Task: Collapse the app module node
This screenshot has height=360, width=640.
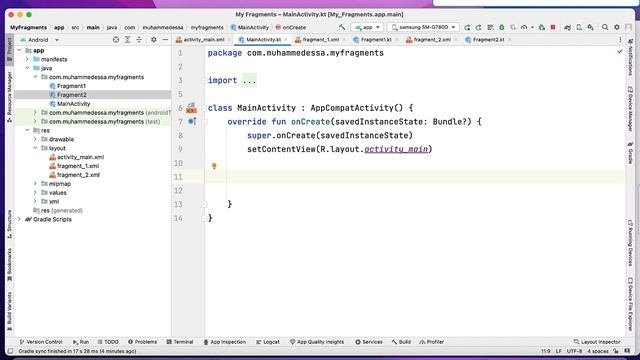Action: click(19, 50)
